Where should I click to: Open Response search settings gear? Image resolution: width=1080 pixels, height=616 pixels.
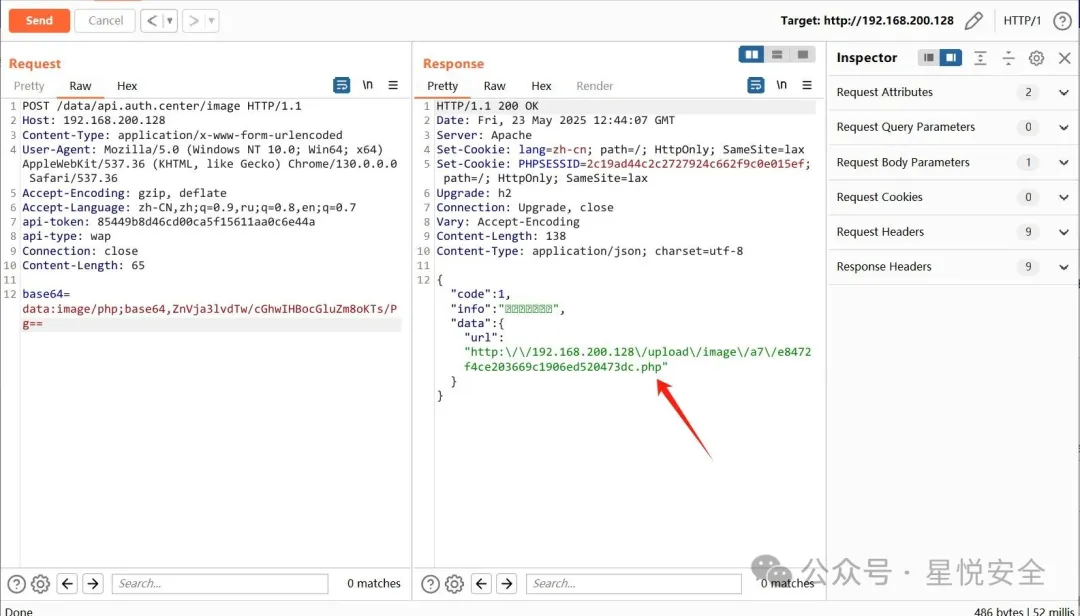tap(455, 584)
